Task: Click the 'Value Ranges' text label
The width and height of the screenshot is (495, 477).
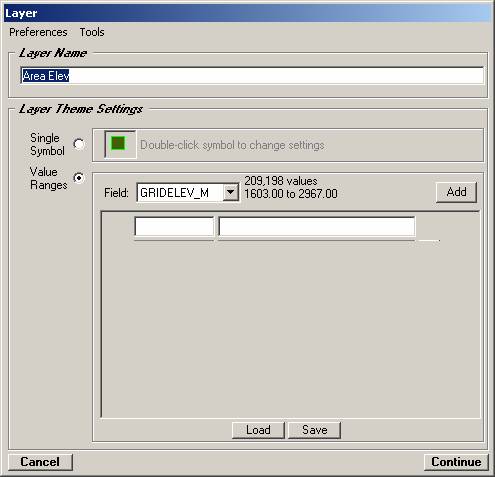Action: coord(49,178)
